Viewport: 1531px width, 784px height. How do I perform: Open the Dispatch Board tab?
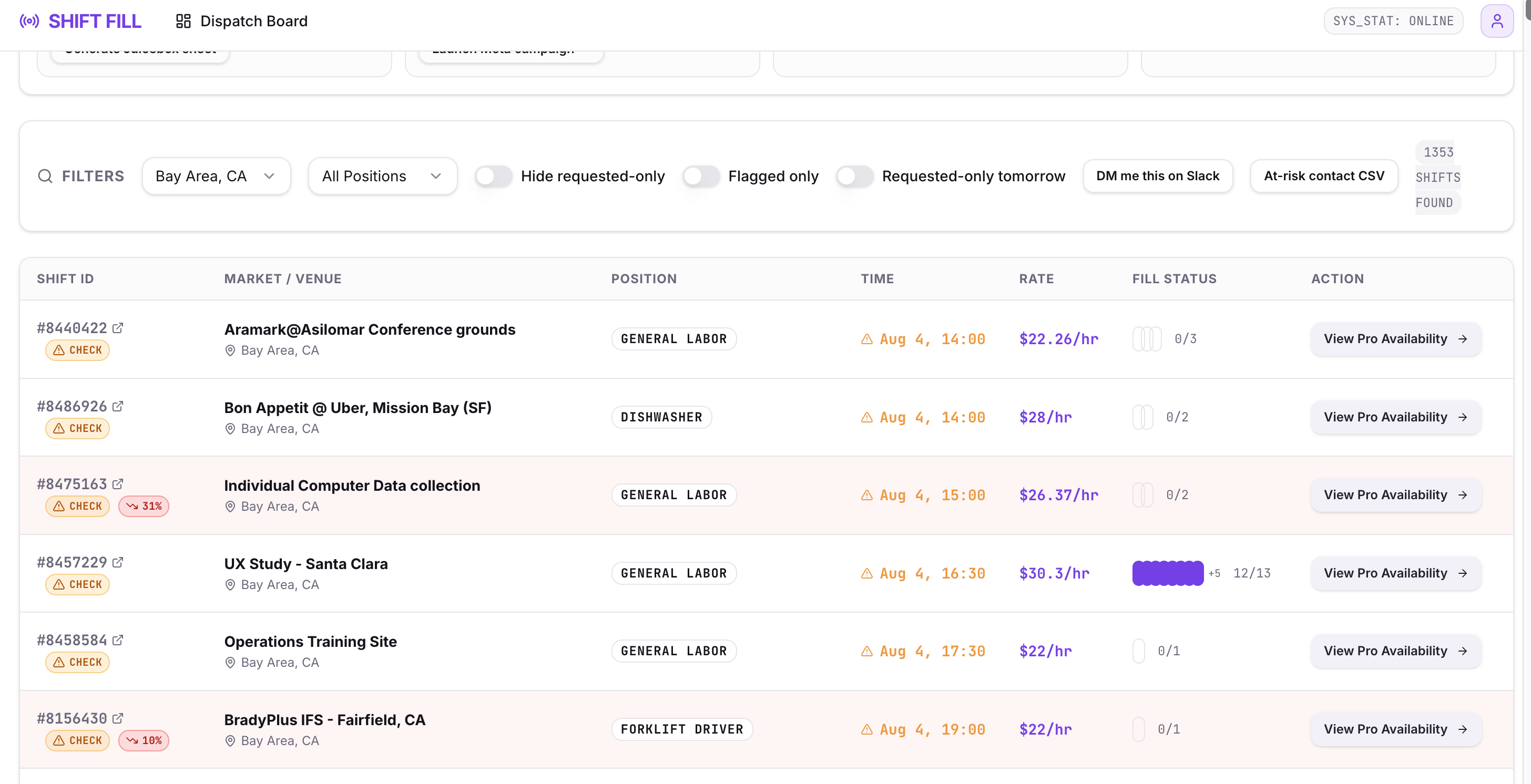coord(241,22)
